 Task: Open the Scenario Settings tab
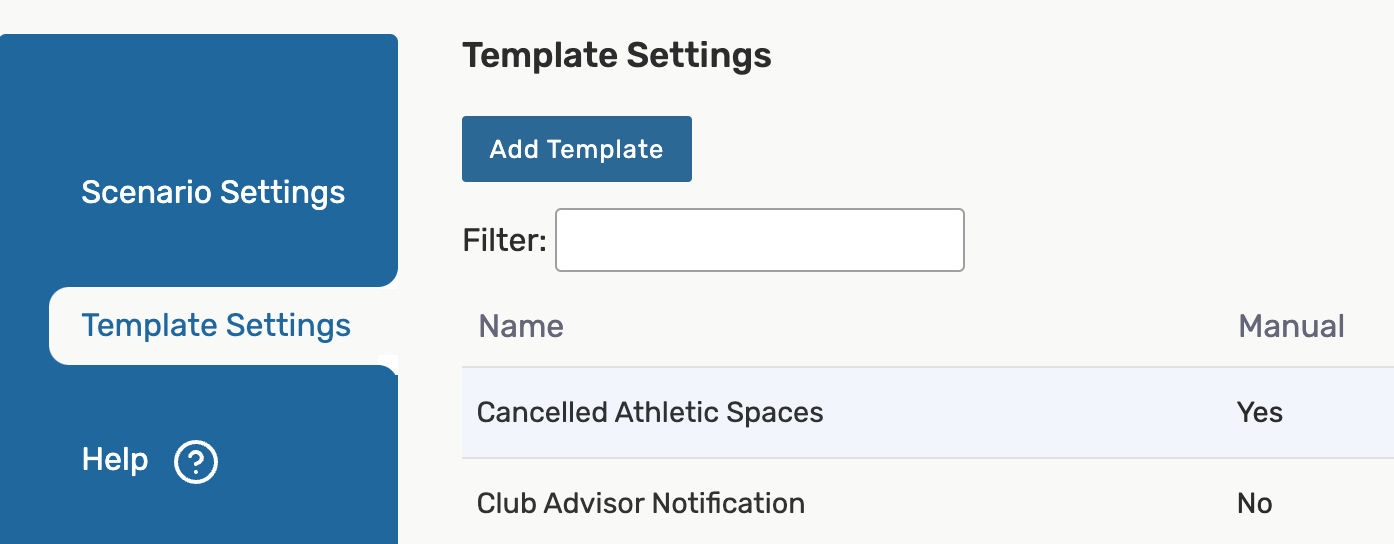213,192
